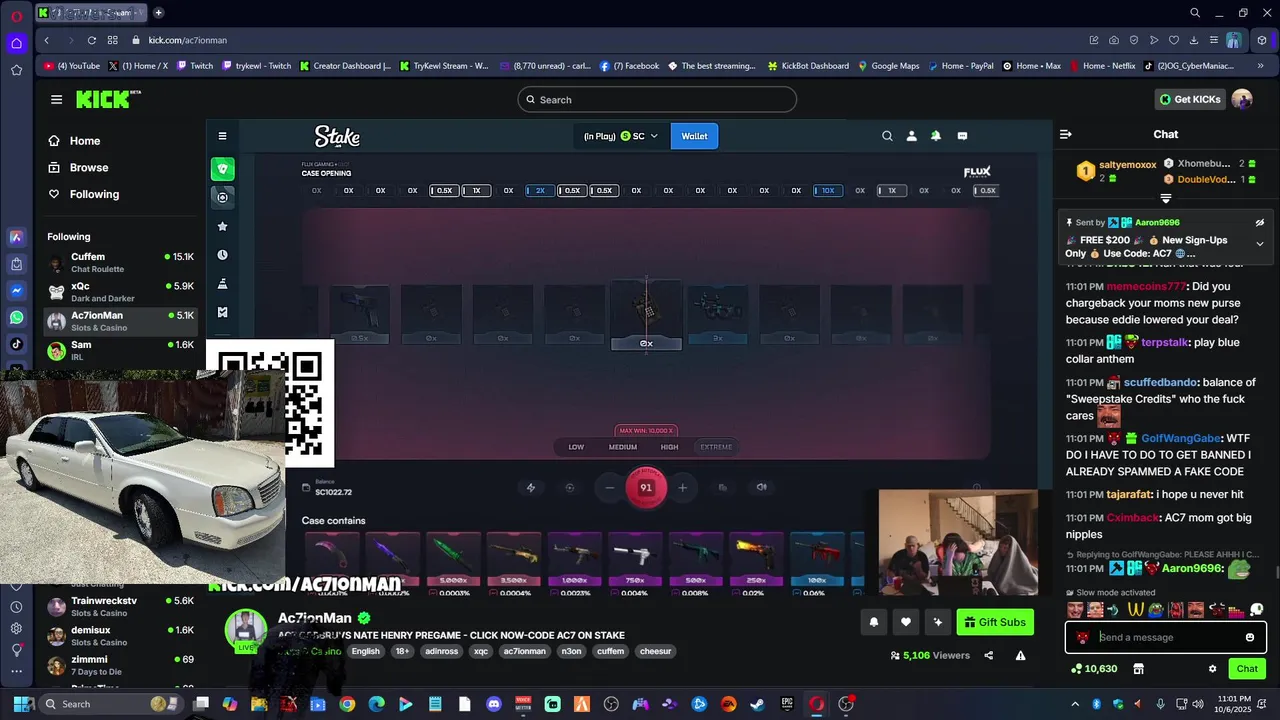Select MEDIUM risk level
The width and height of the screenshot is (1280, 720).
tap(623, 447)
